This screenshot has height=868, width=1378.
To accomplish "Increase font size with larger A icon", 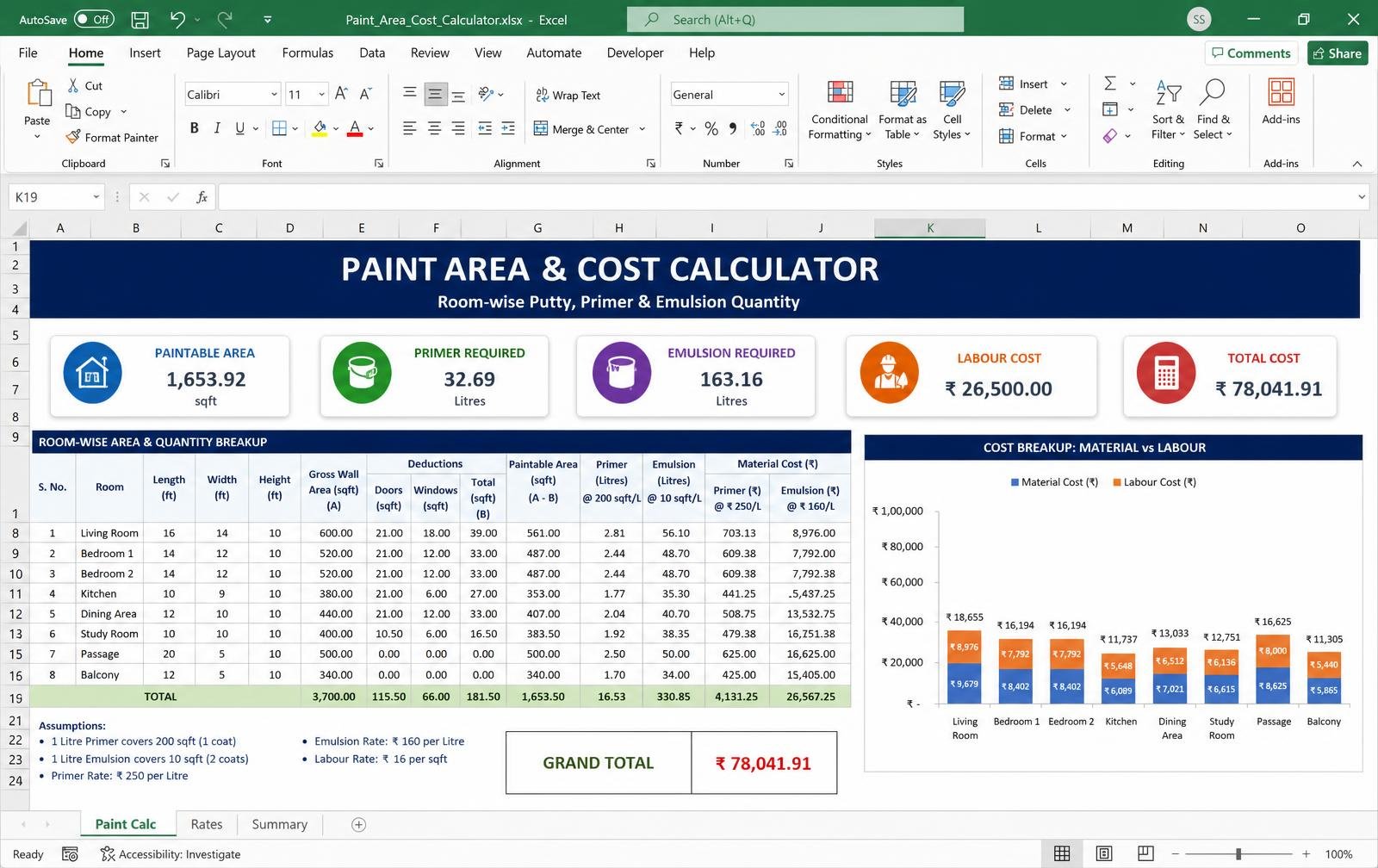I will pyautogui.click(x=341, y=94).
